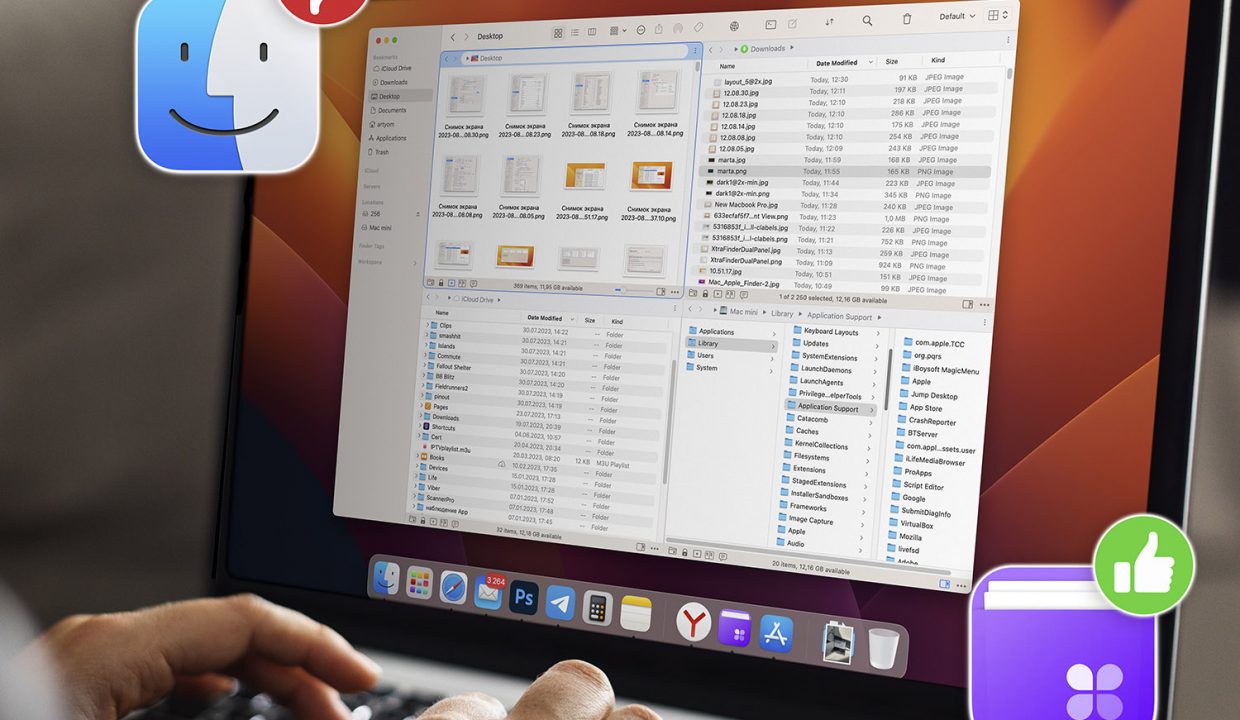Open Yandex Browser from the Dock
Screen dimensions: 1240x720
coord(693,622)
